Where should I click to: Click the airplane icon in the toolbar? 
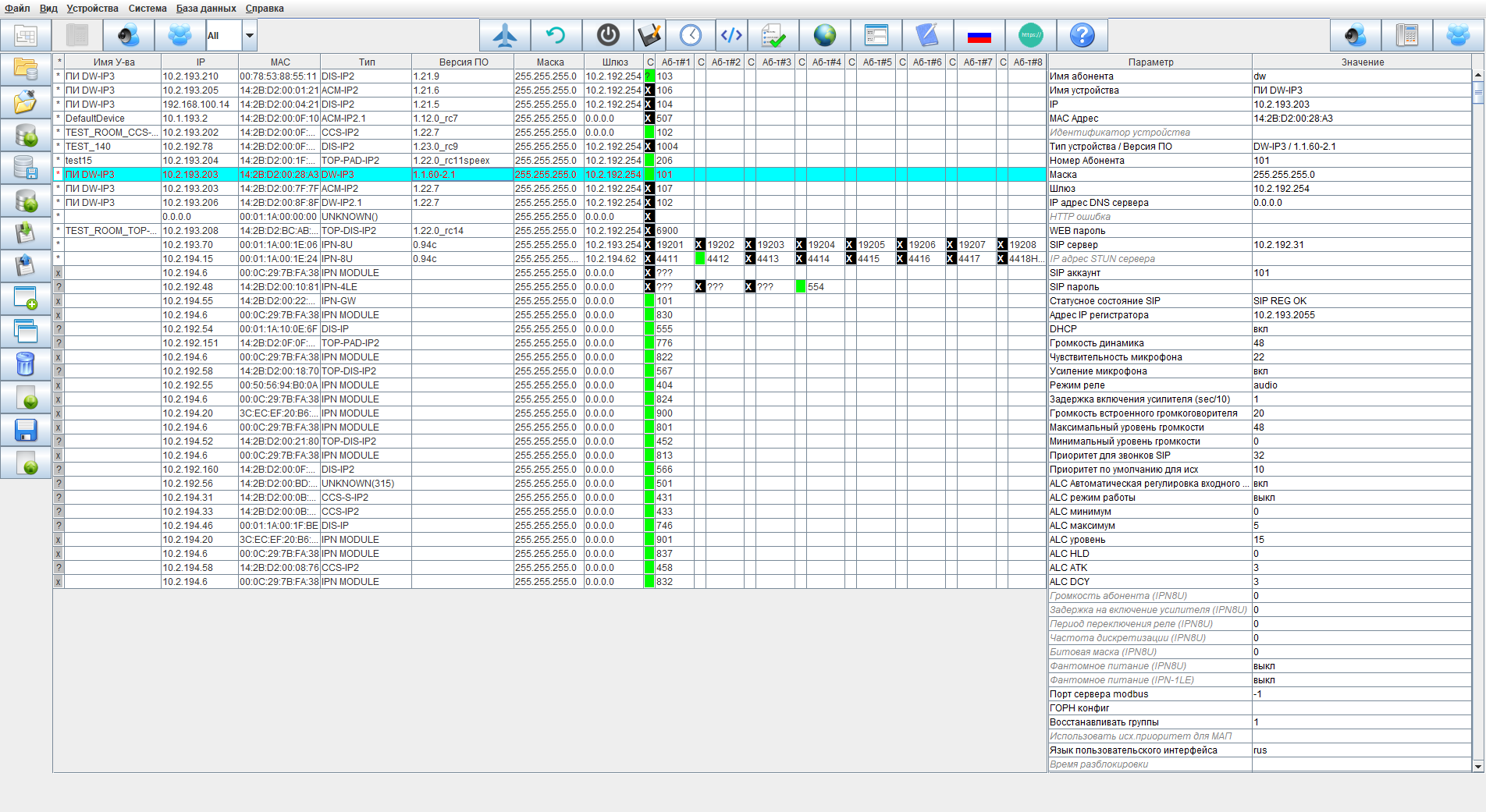coord(505,35)
